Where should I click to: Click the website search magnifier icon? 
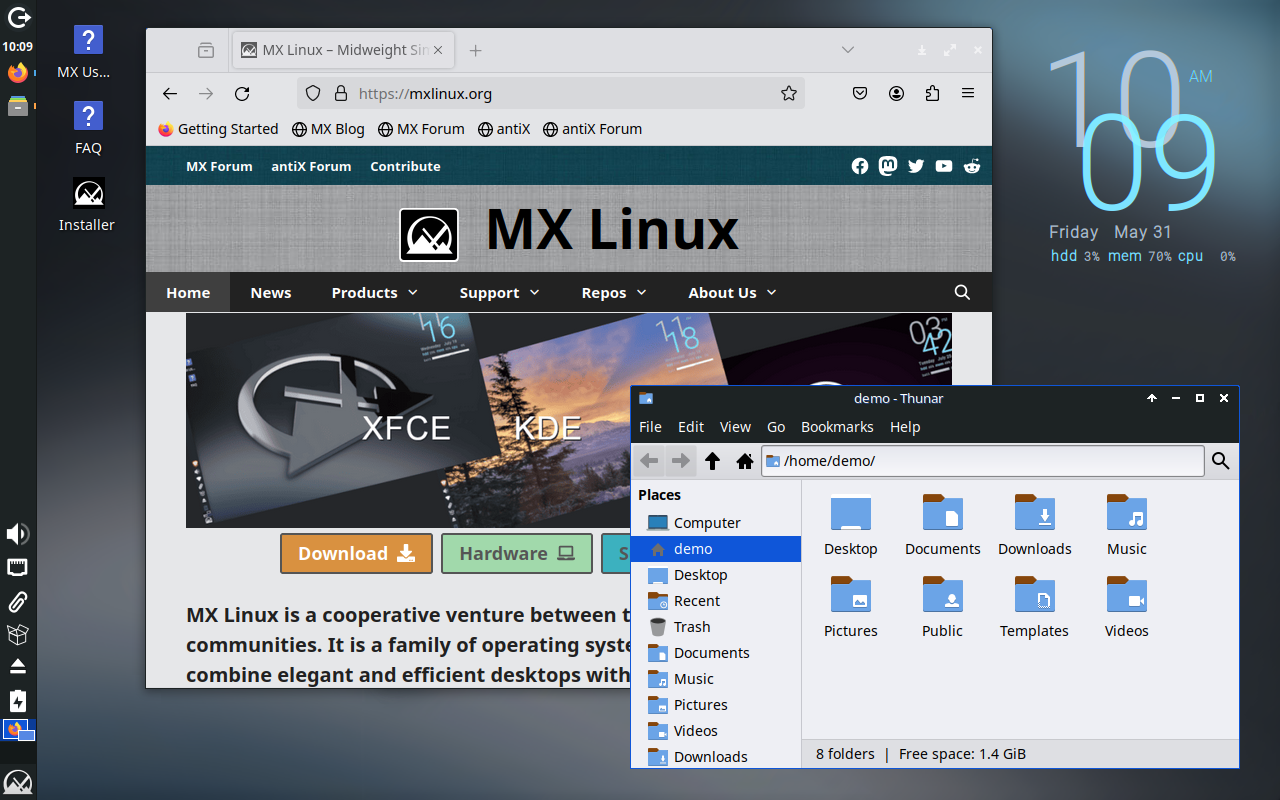tap(962, 292)
